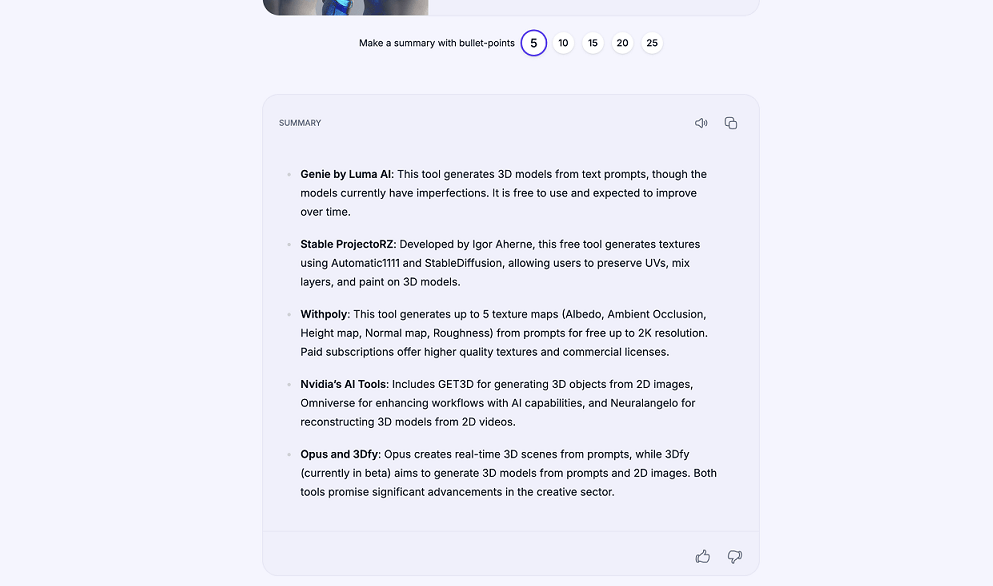This screenshot has height=586, width=993.
Task: Click the SUMMARY panel heading
Action: click(300, 123)
